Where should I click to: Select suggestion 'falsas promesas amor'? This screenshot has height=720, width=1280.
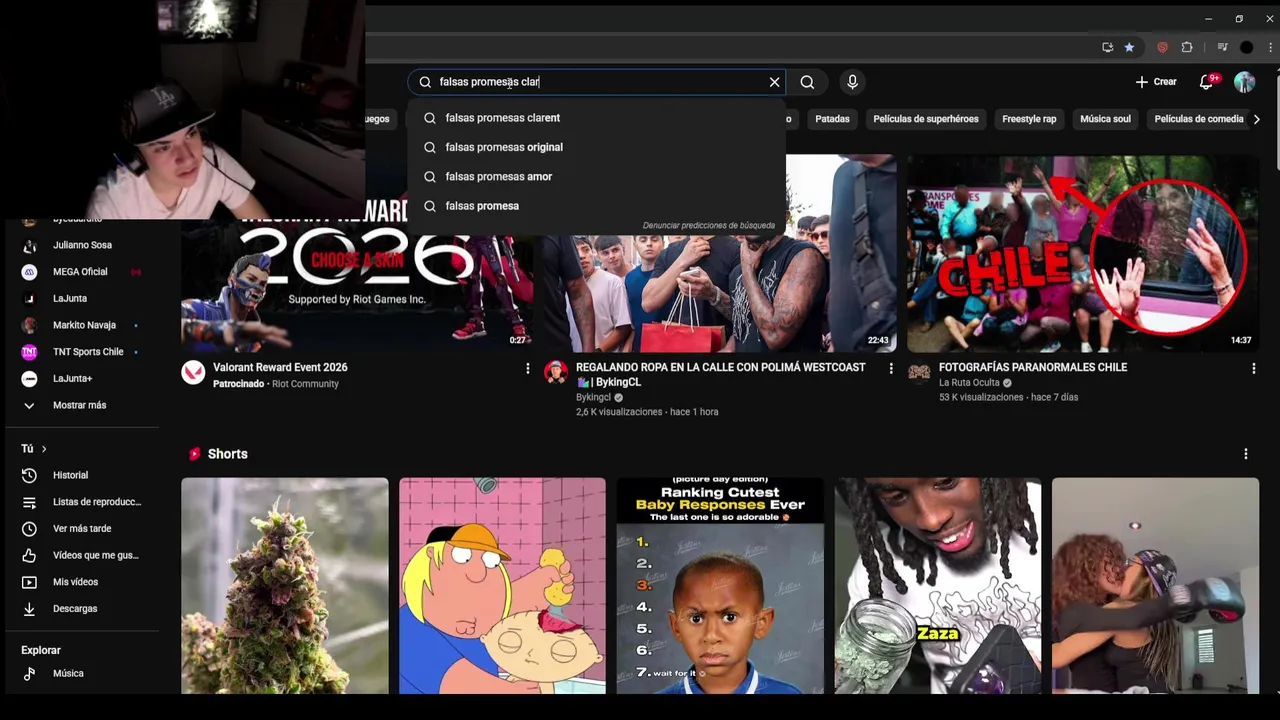[x=596, y=176]
